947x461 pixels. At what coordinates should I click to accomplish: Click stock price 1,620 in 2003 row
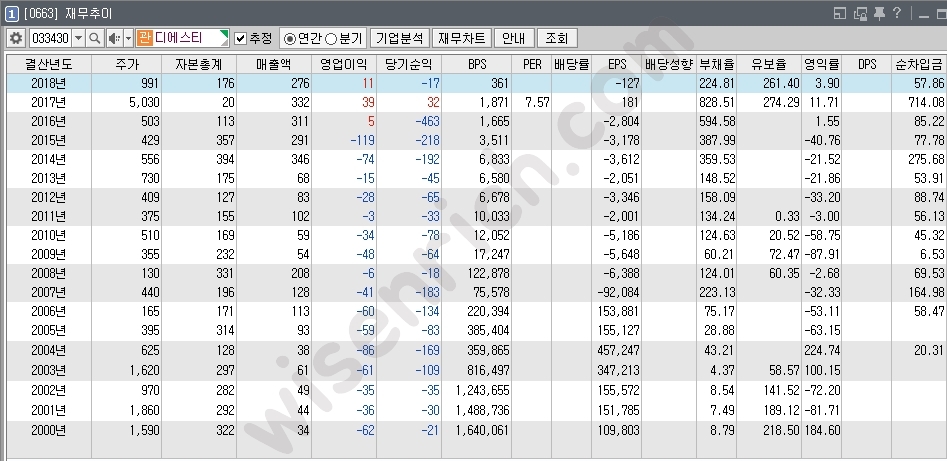[x=144, y=370]
